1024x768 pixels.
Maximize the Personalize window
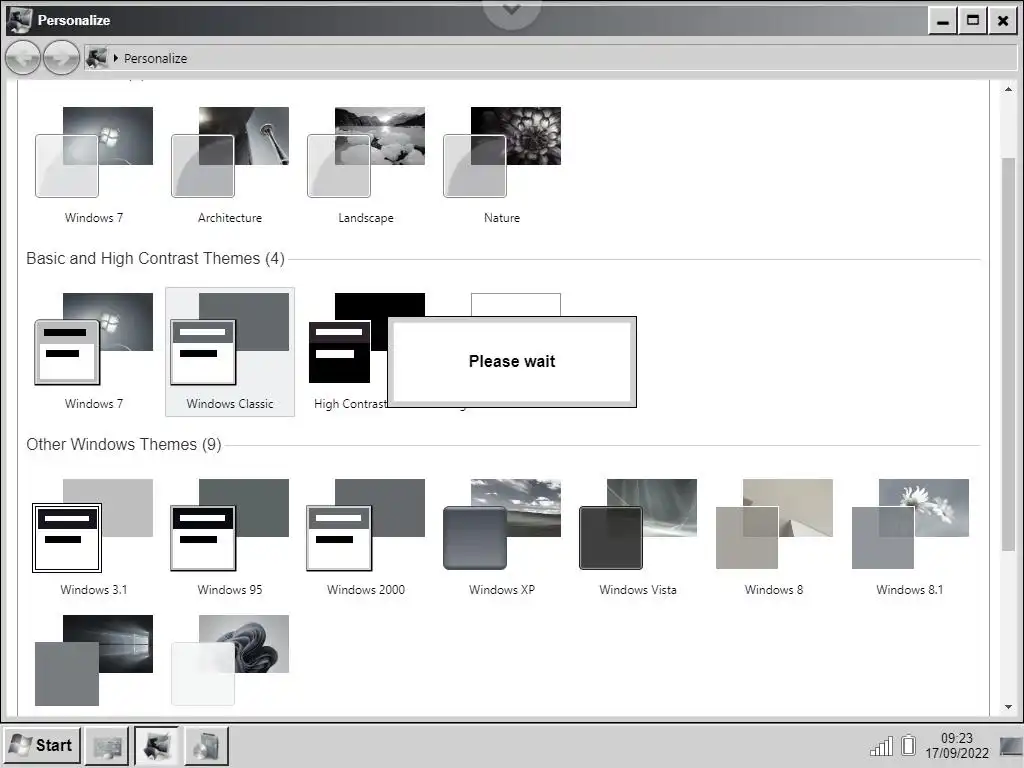coord(972,21)
